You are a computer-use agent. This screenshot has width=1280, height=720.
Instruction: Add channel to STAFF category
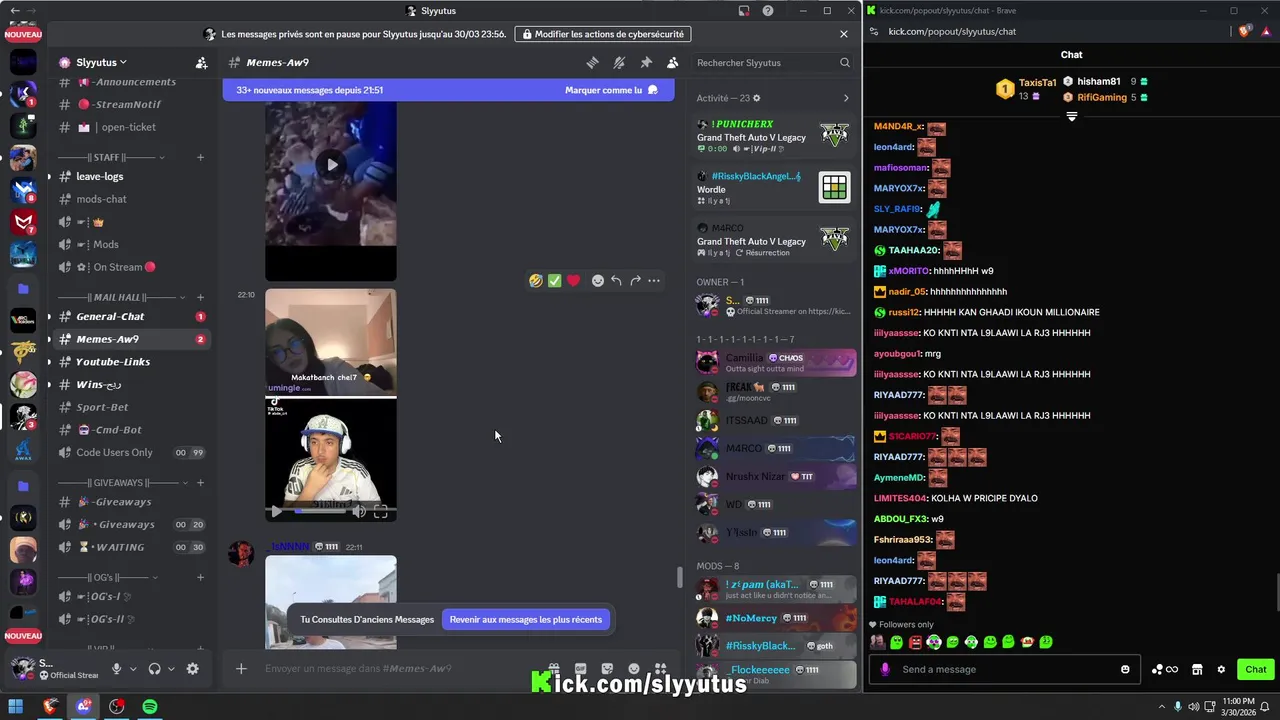200,157
